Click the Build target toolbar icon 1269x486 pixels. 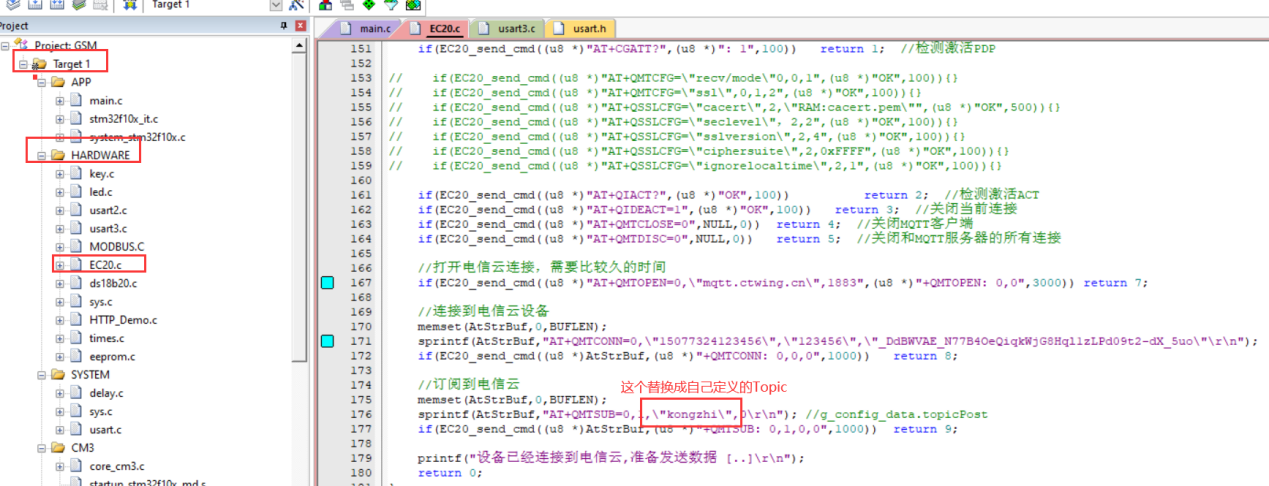35,5
